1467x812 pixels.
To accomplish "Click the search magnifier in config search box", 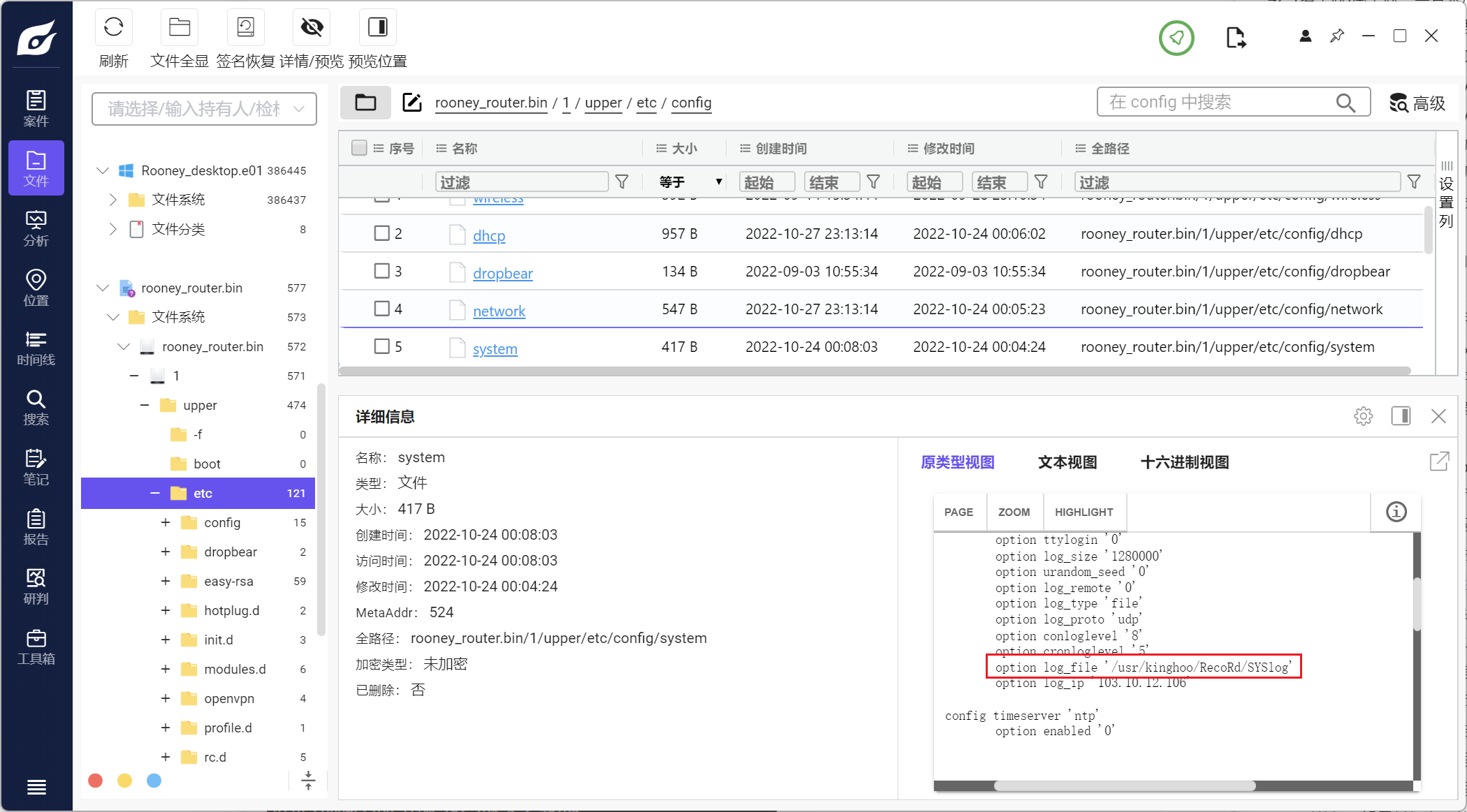I will coord(1345,103).
